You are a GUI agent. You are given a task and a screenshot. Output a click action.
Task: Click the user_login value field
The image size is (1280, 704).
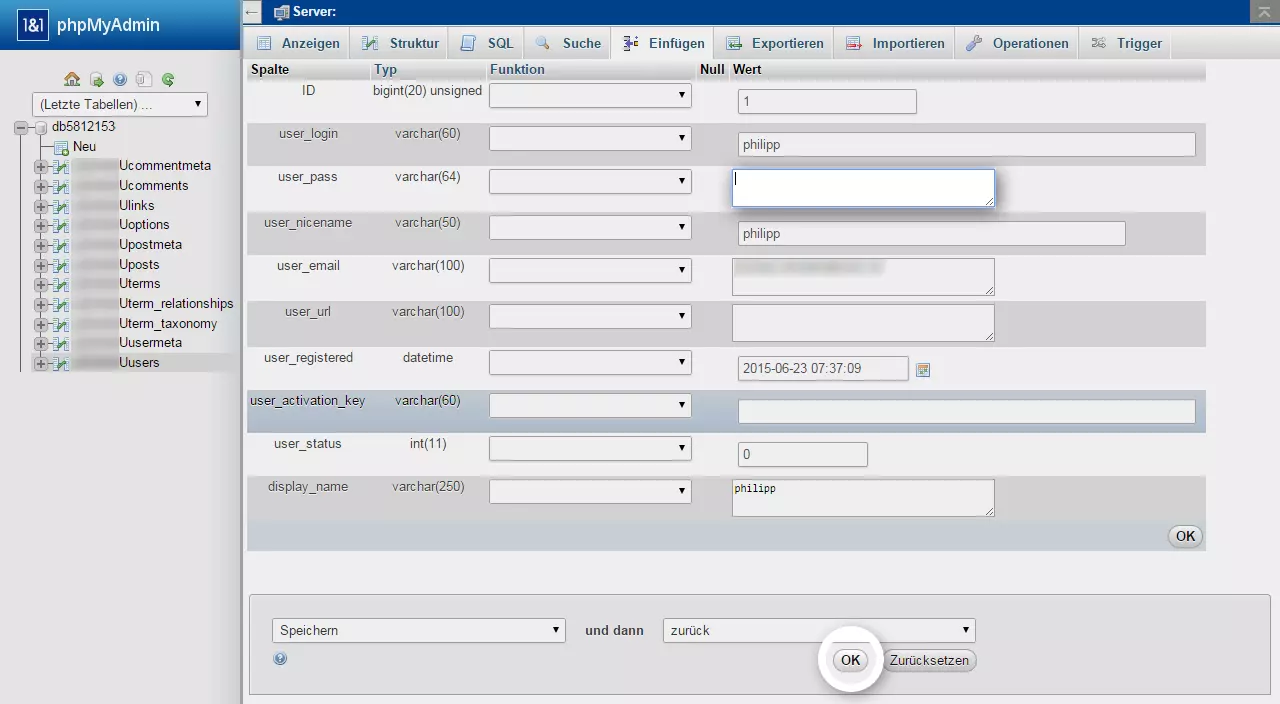[967, 144]
